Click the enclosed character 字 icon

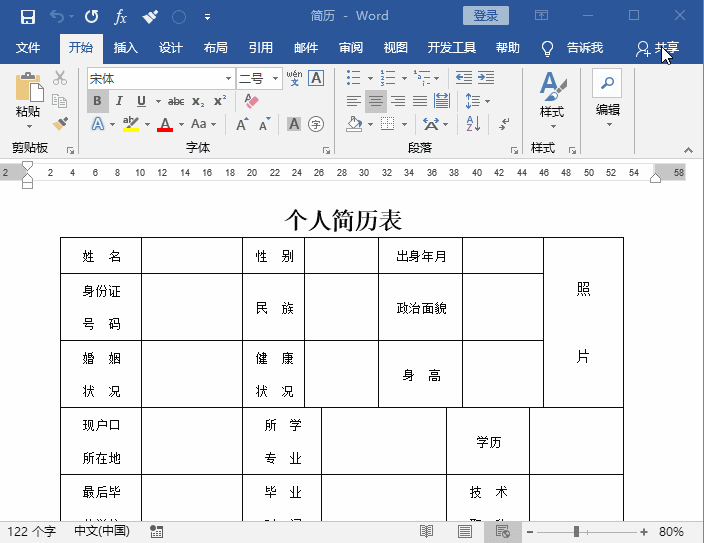click(x=316, y=124)
